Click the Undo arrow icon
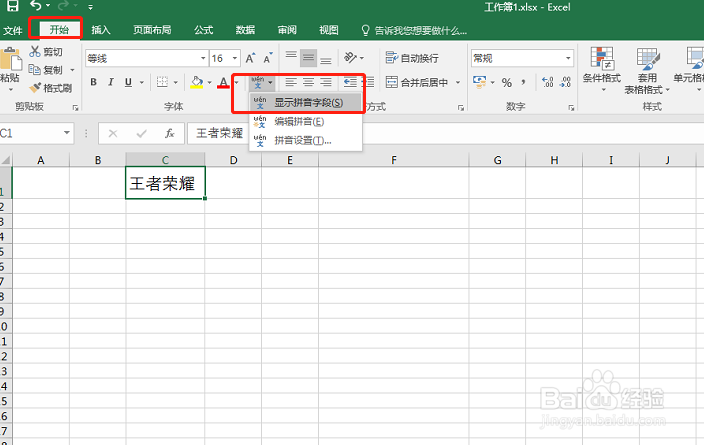 pyautogui.click(x=35, y=6)
